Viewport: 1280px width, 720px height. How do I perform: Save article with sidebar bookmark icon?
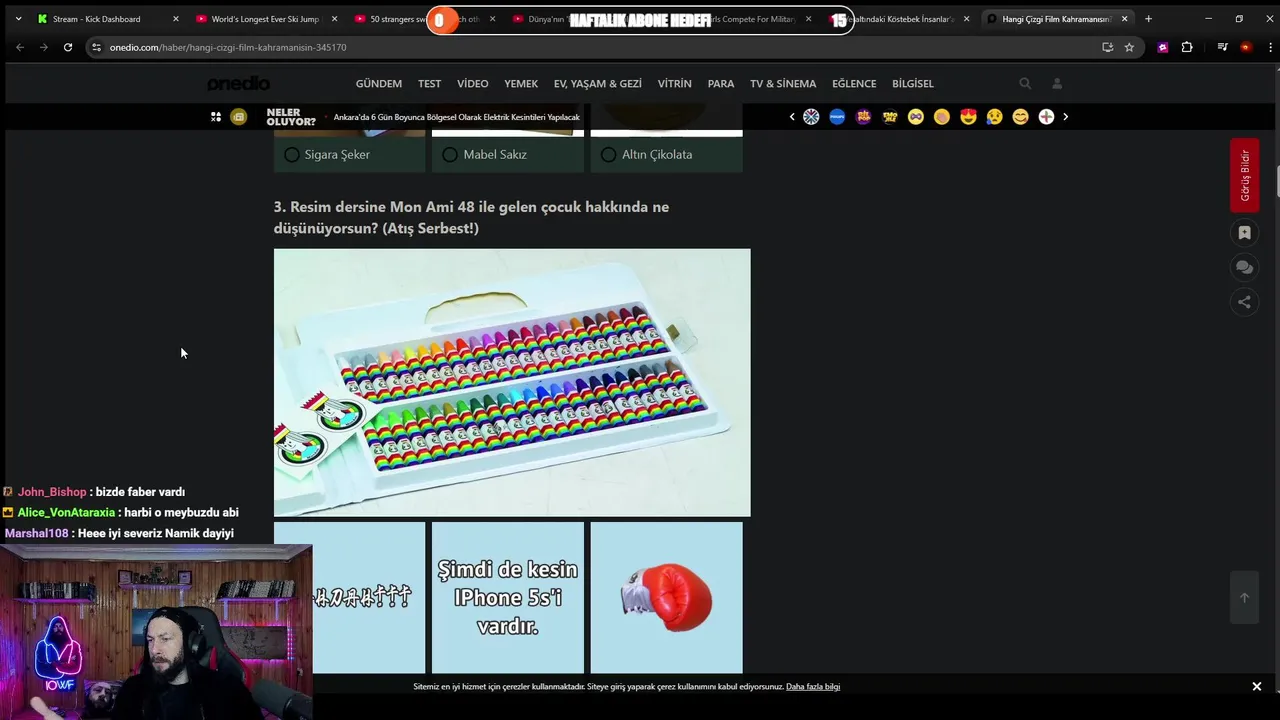[x=1244, y=233]
